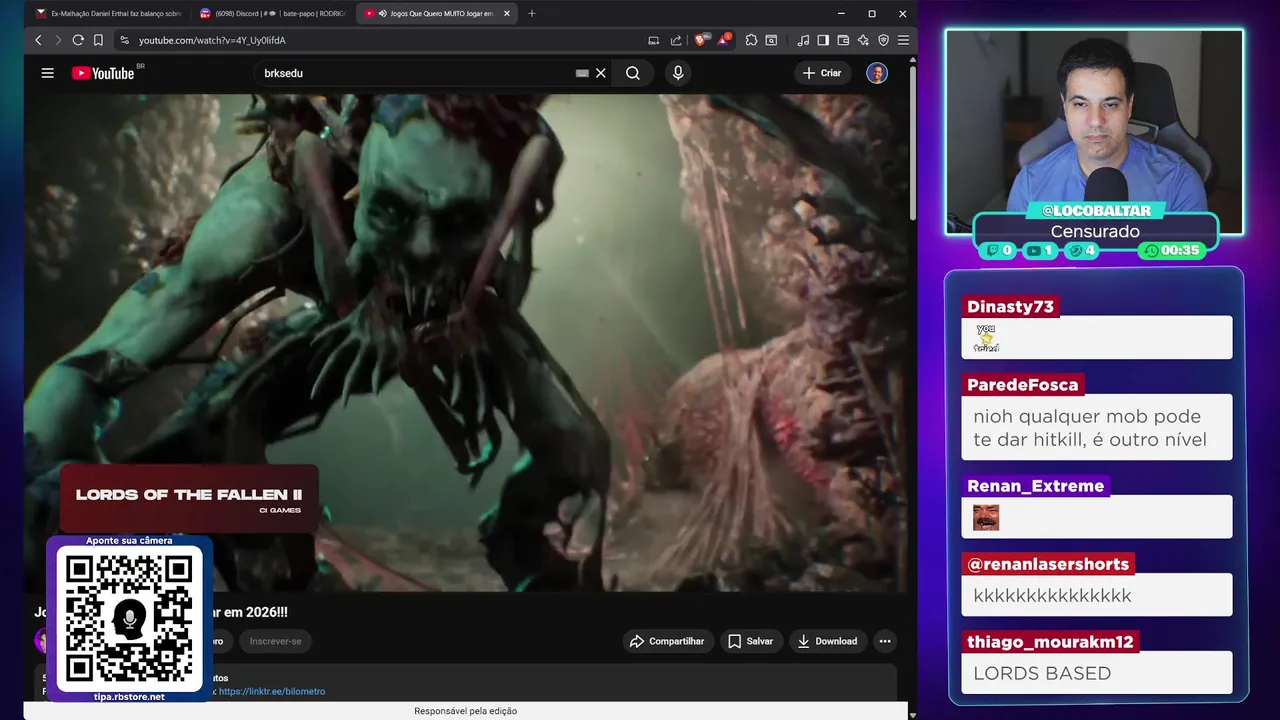Toggle the browser sidebar panel icon
Viewport: 1280px width, 720px height.
(x=823, y=40)
